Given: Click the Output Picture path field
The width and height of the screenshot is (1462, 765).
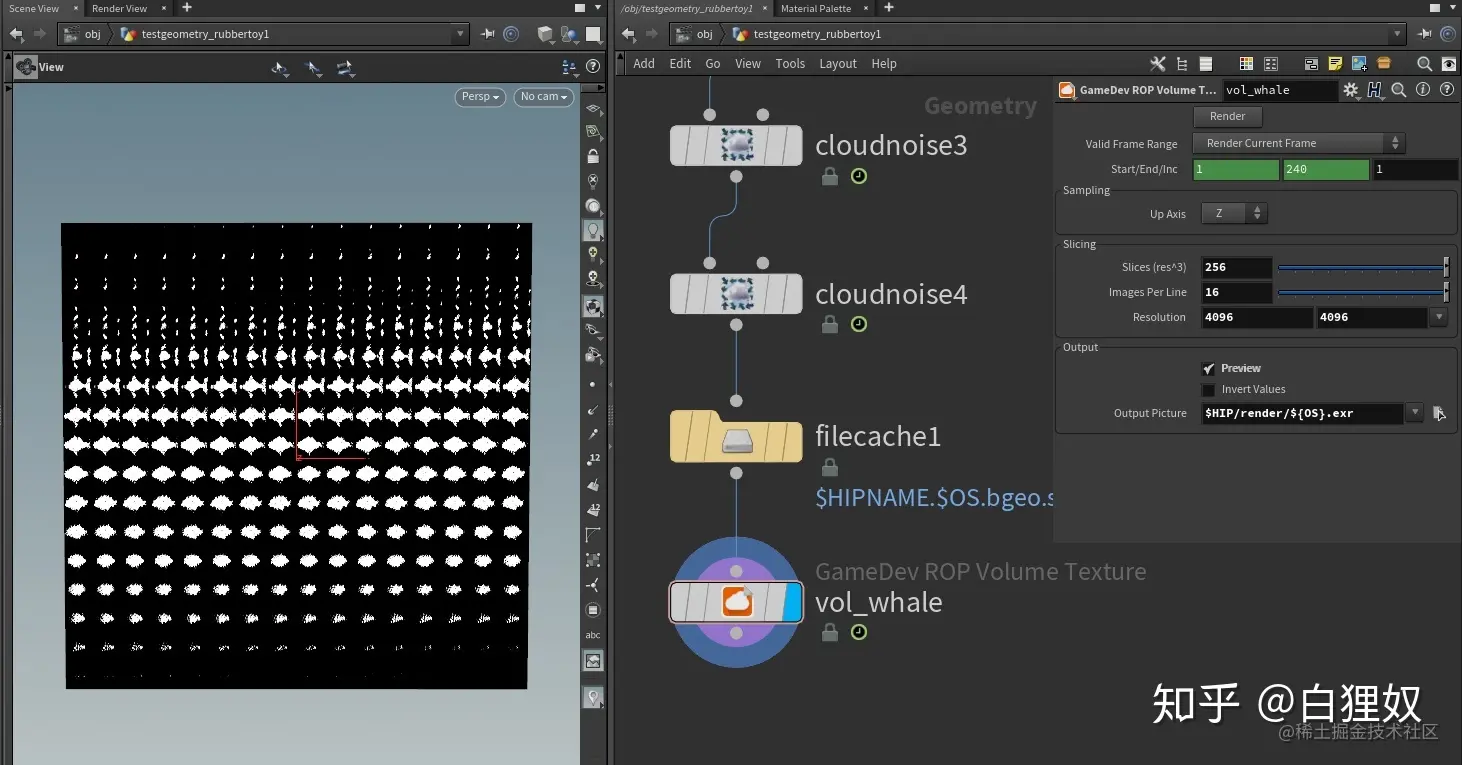Looking at the screenshot, I should tap(1302, 413).
